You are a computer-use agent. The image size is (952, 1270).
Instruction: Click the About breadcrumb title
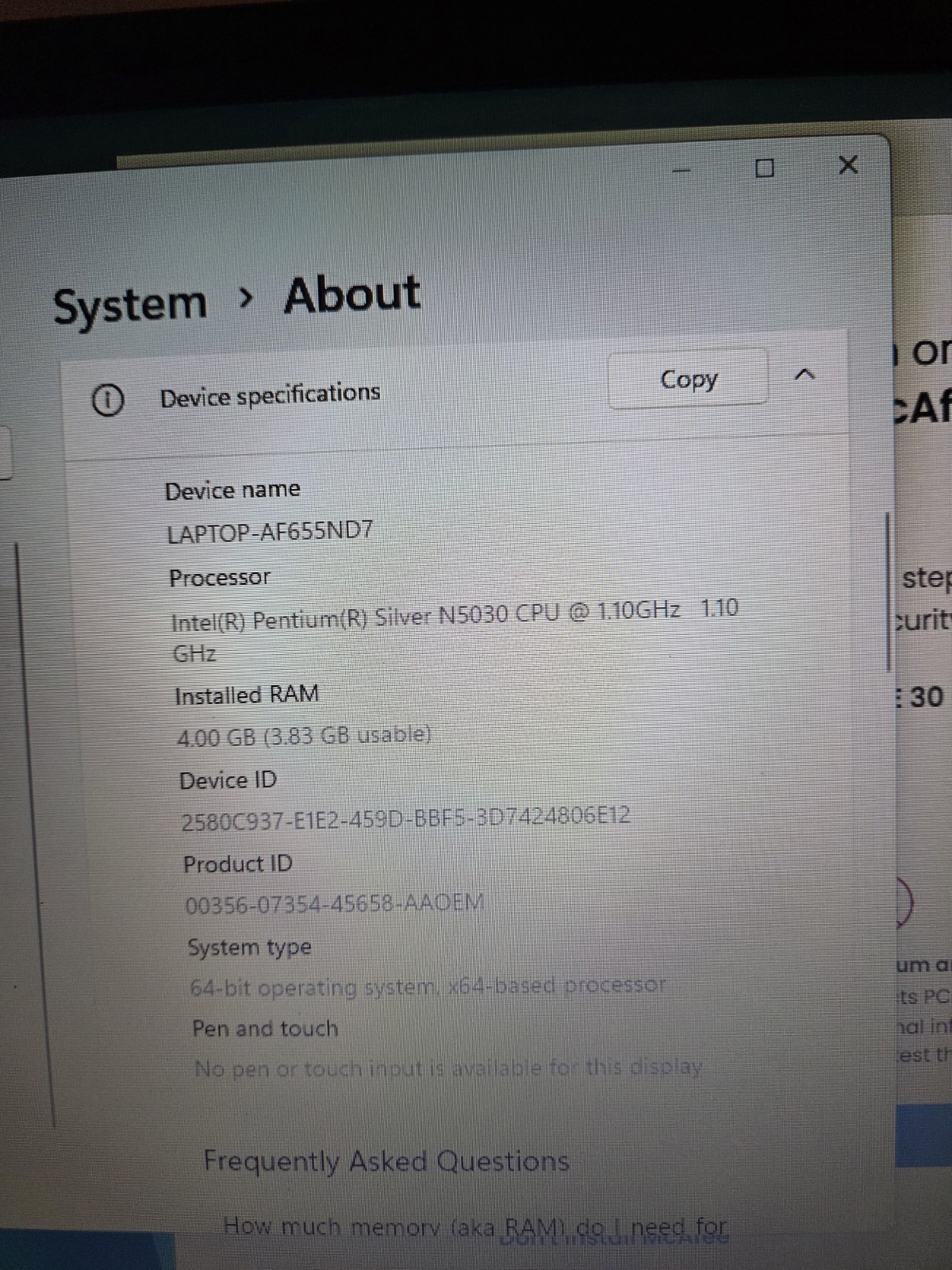pos(352,294)
